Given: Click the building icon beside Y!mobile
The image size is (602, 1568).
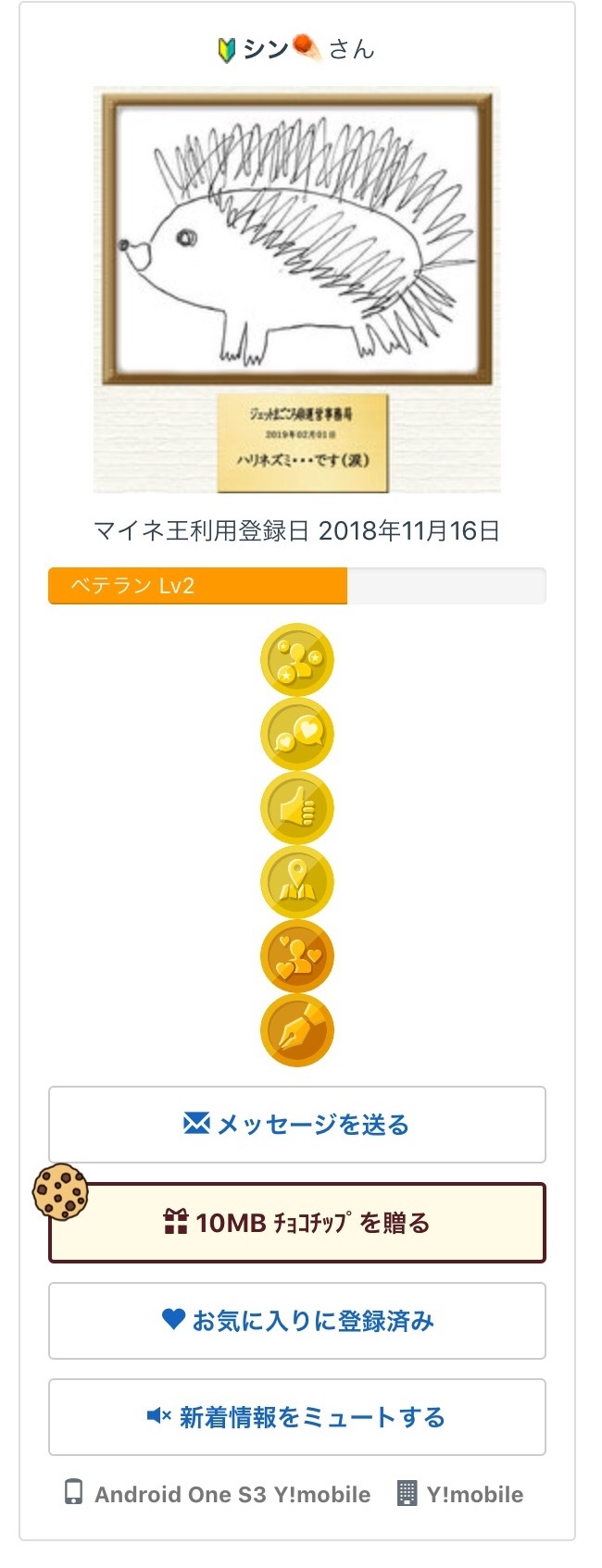Looking at the screenshot, I should pyautogui.click(x=406, y=1493).
